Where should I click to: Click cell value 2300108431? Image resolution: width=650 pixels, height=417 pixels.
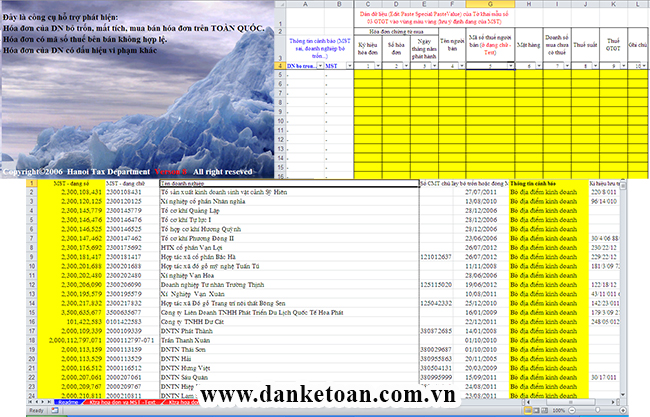(x=132, y=192)
